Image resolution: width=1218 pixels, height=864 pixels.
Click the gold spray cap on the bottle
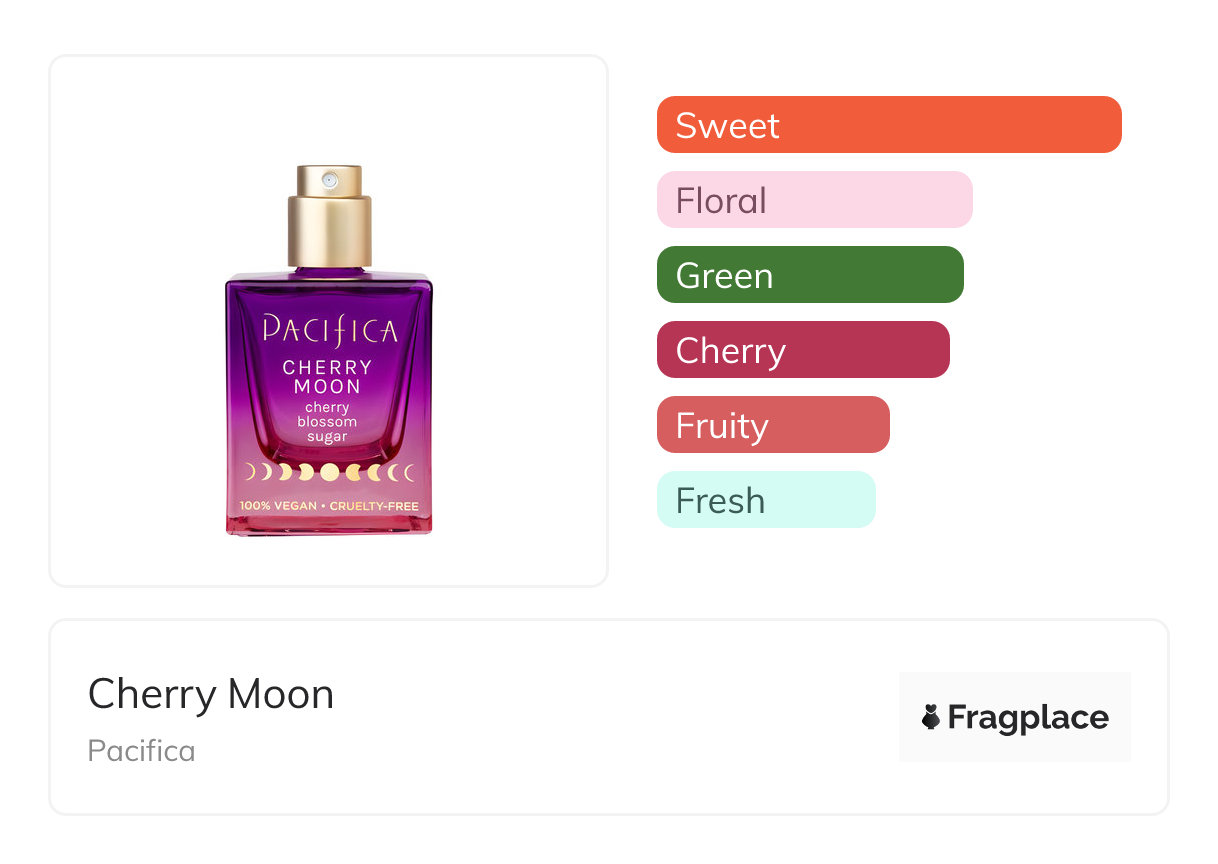point(329,228)
